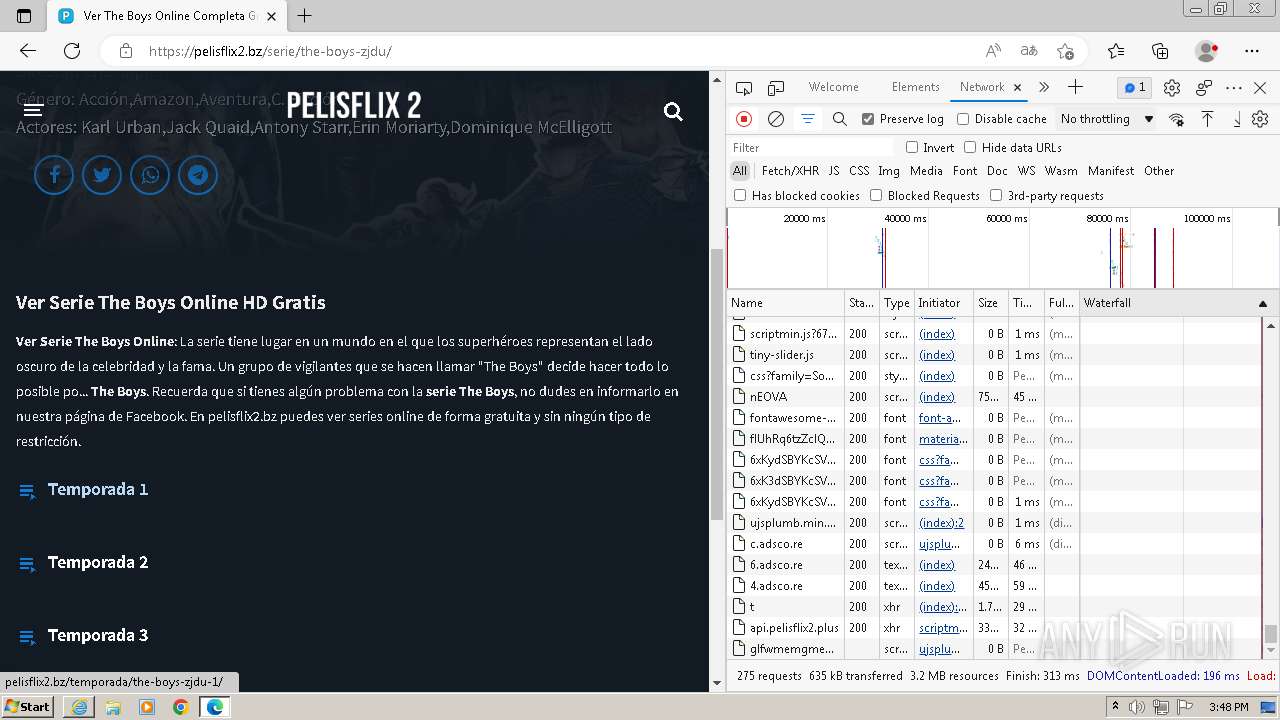Import a HAR file with the upload arrow
Viewport: 1280px width, 720px height.
point(1207,119)
